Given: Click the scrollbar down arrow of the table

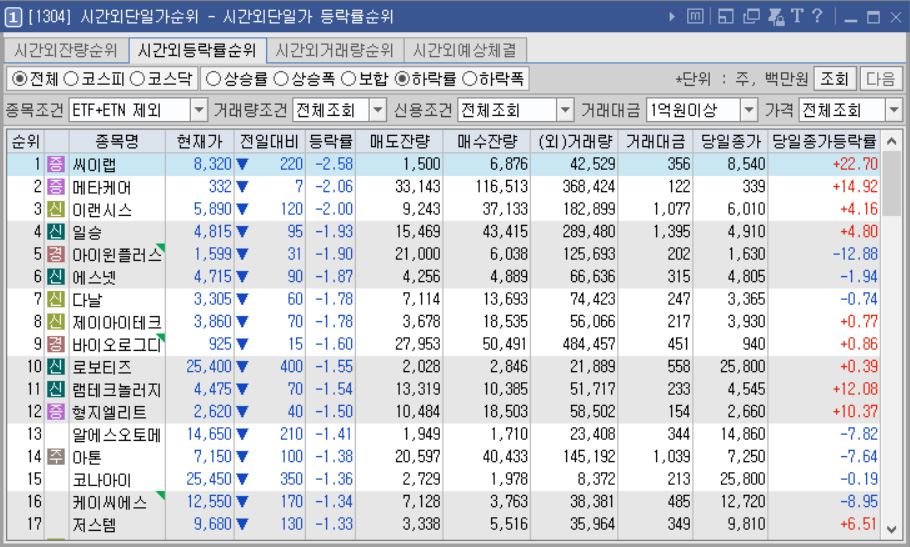Looking at the screenshot, I should [892, 528].
